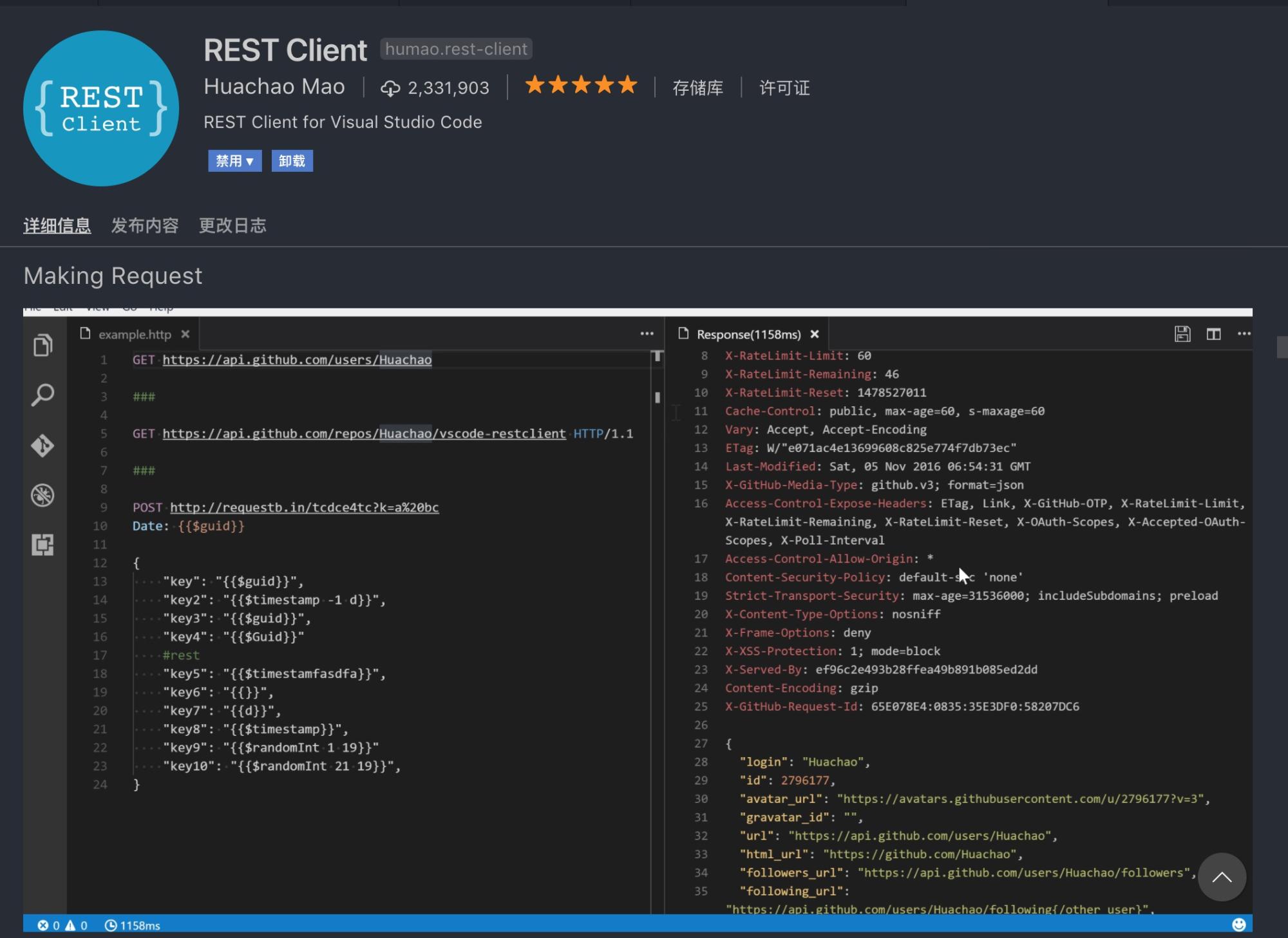Click the download count cloud icon

pyautogui.click(x=390, y=88)
